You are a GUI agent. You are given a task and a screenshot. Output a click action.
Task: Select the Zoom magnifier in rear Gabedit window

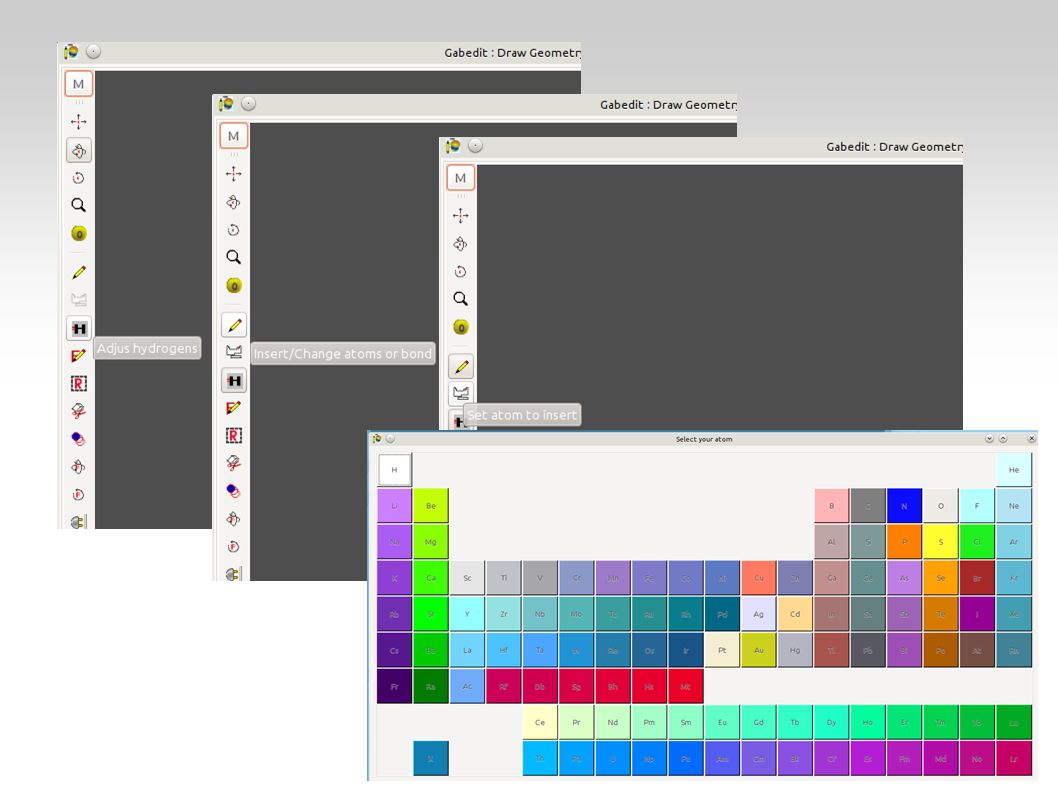point(79,205)
